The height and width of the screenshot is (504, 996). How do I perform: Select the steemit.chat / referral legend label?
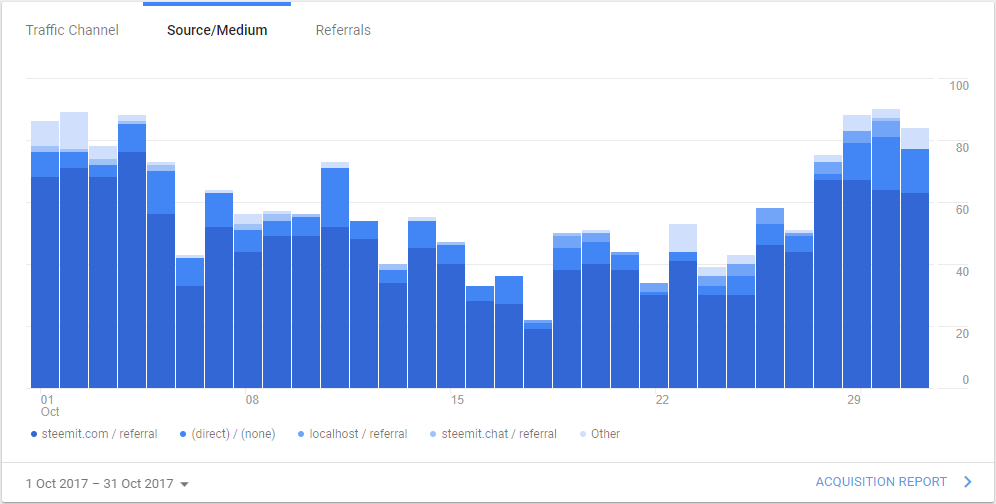pos(499,434)
